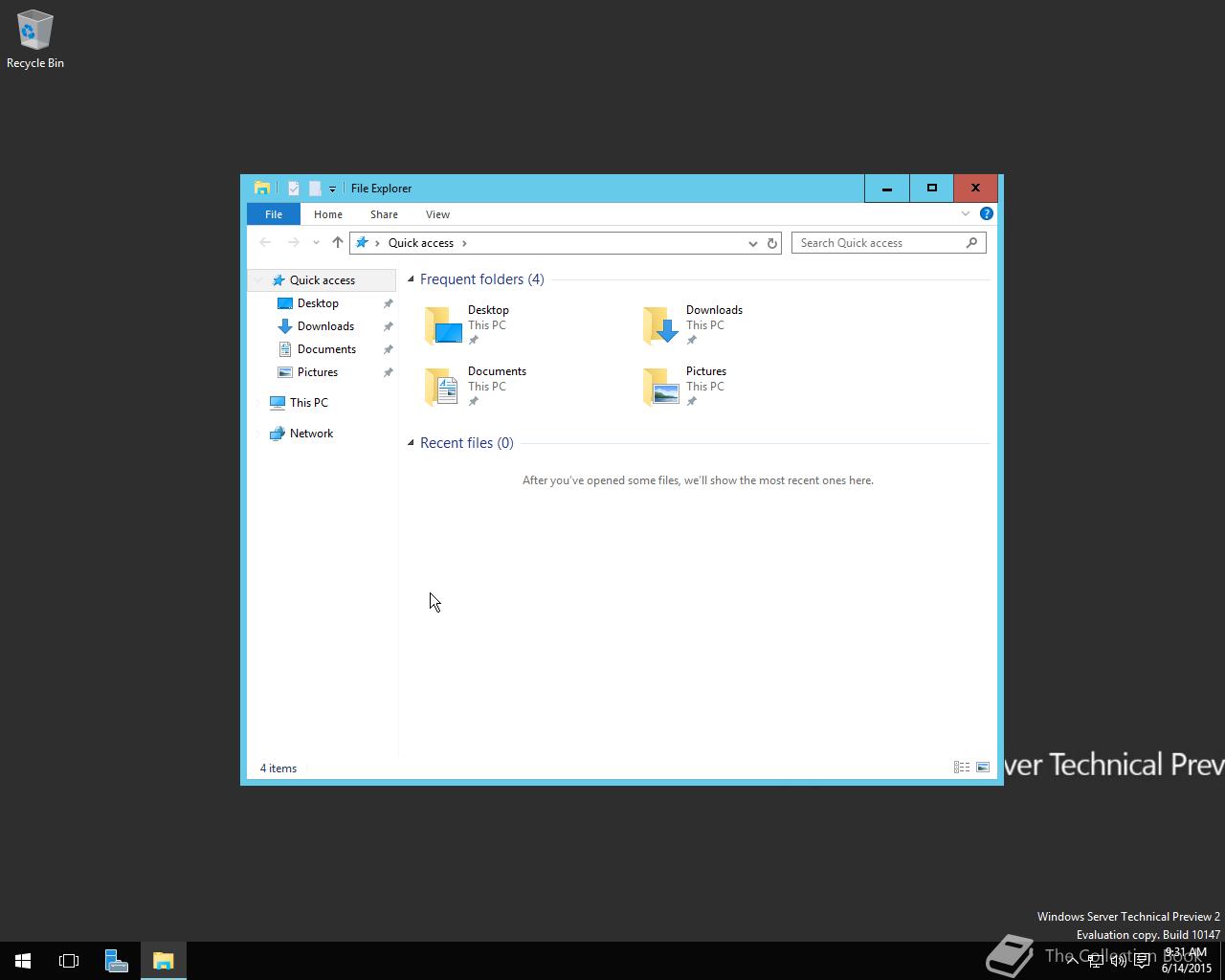Switch to the View ribbon tab
Screen dimensions: 1225x980
point(437,214)
